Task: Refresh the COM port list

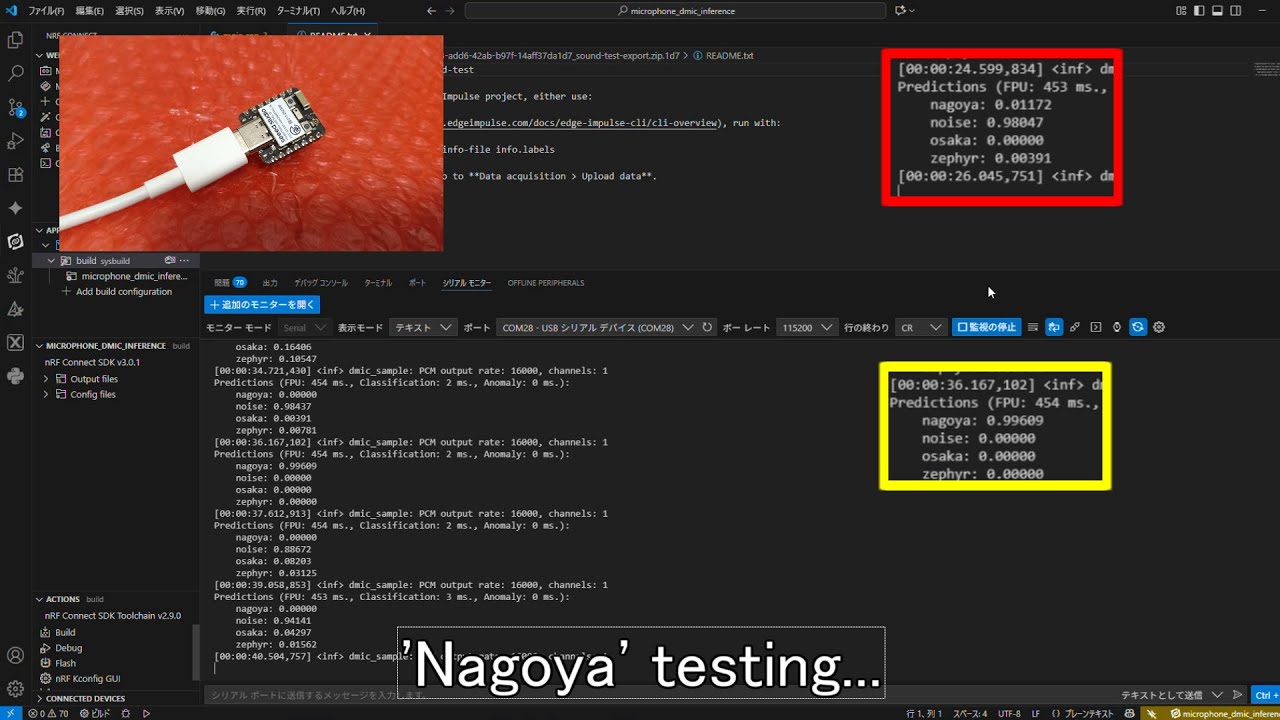Action: coord(707,327)
